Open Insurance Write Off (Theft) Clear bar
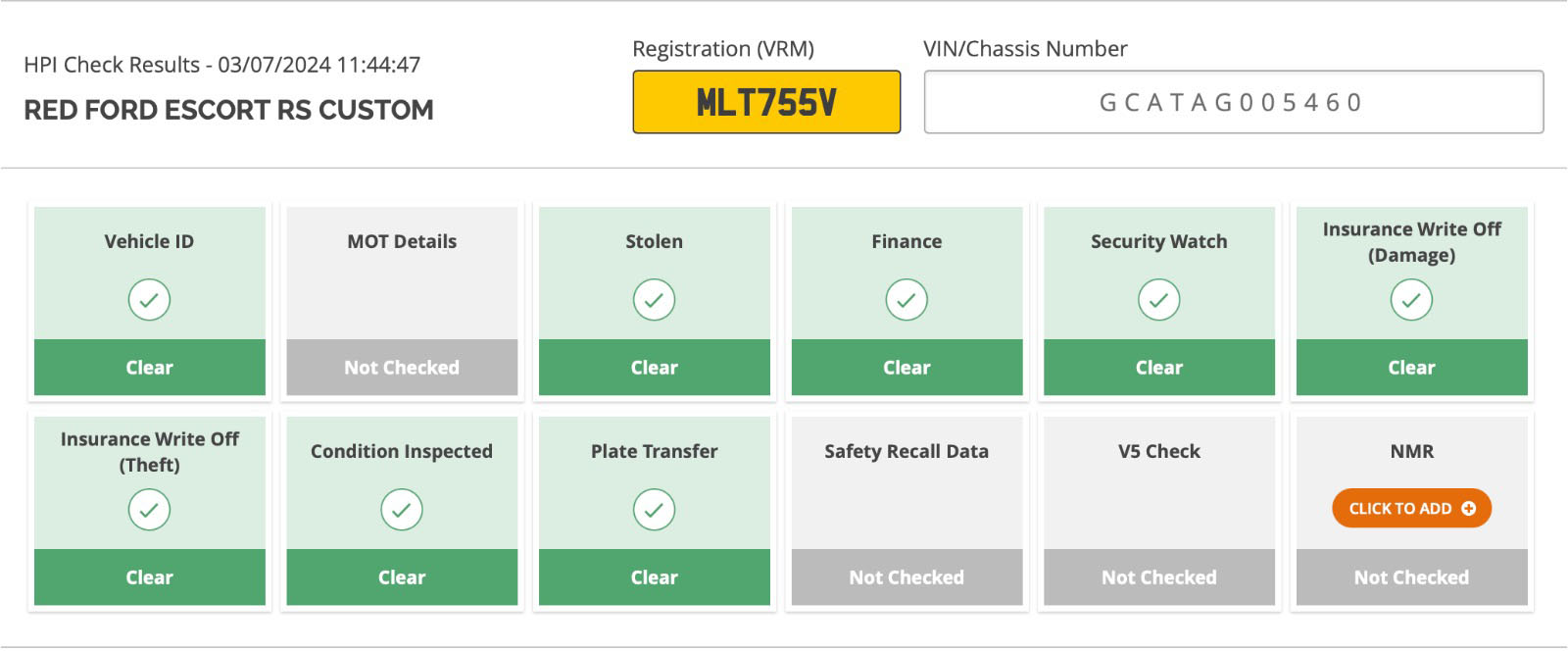The width and height of the screenshot is (1568, 651). click(x=150, y=577)
